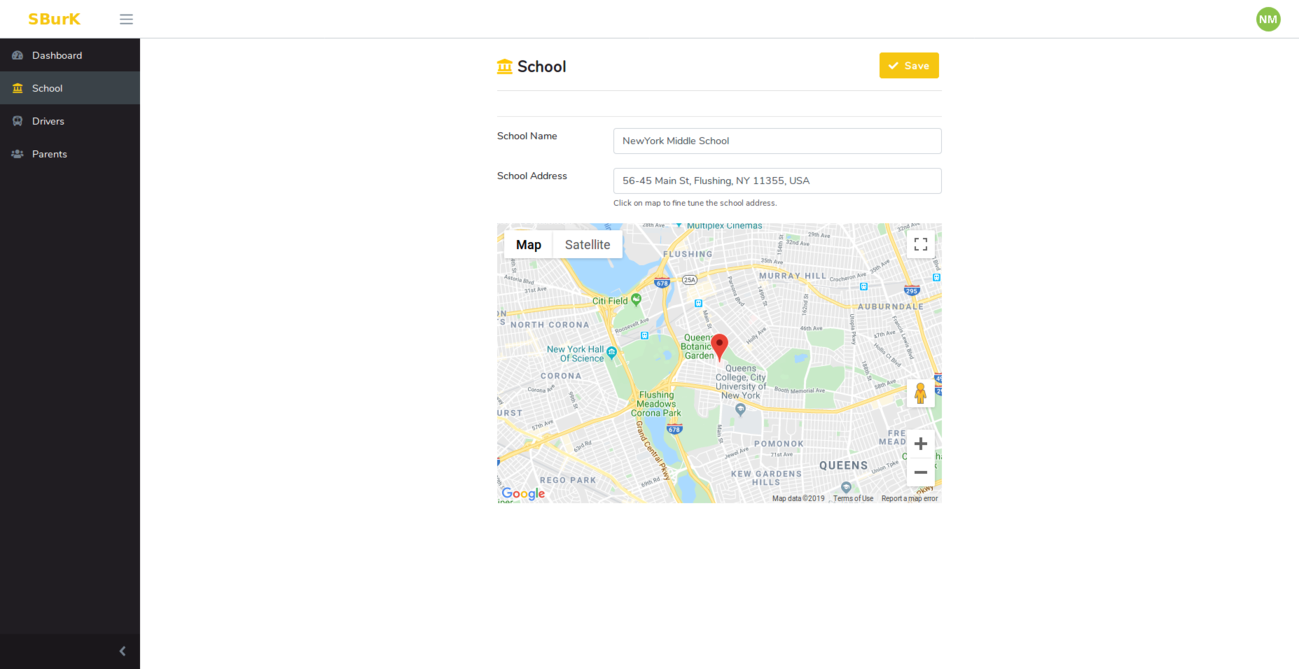This screenshot has width=1299, height=669.
Task: Switch map to Satellite view
Action: pos(587,245)
